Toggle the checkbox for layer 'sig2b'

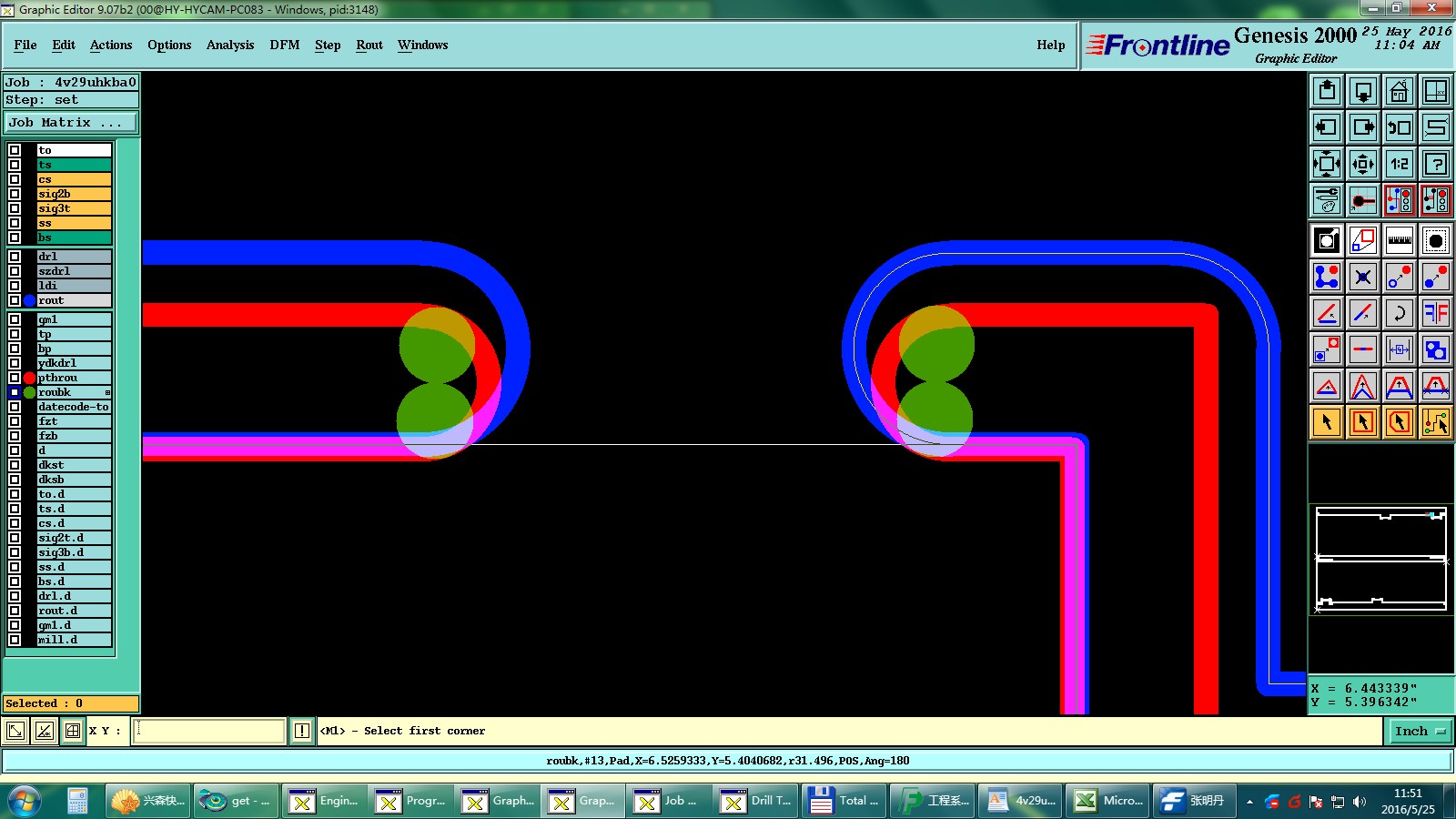point(15,194)
